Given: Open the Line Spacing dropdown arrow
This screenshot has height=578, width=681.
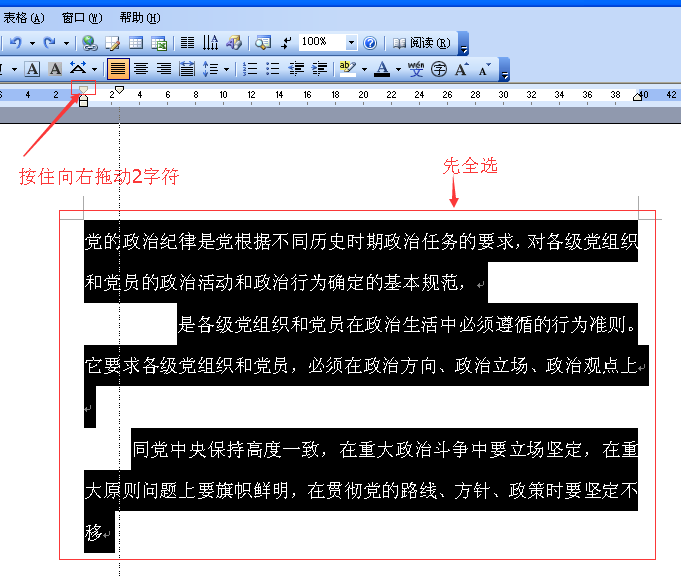Looking at the screenshot, I should pos(226,69).
